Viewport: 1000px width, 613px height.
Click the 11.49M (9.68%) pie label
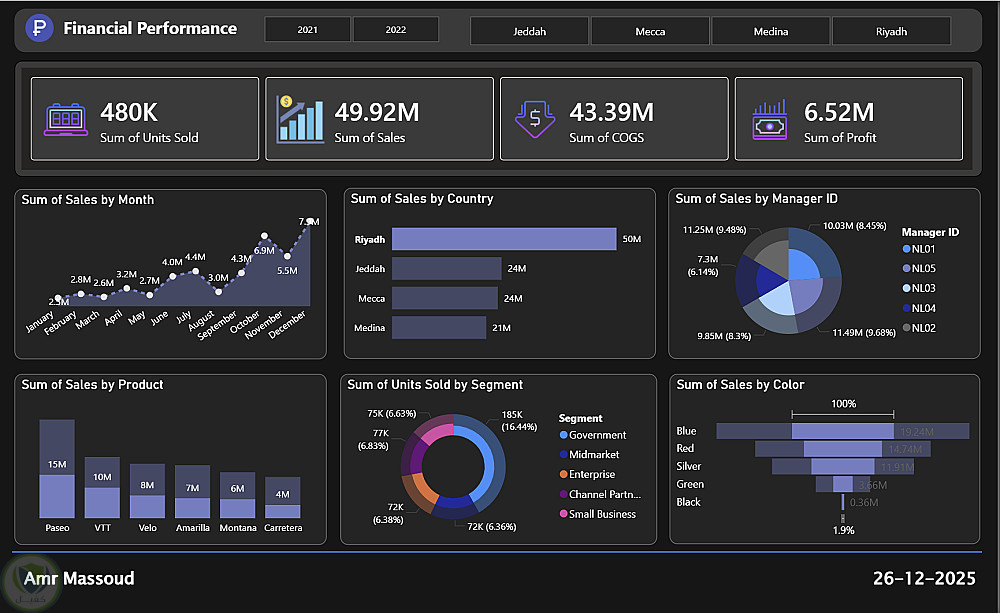click(x=864, y=332)
